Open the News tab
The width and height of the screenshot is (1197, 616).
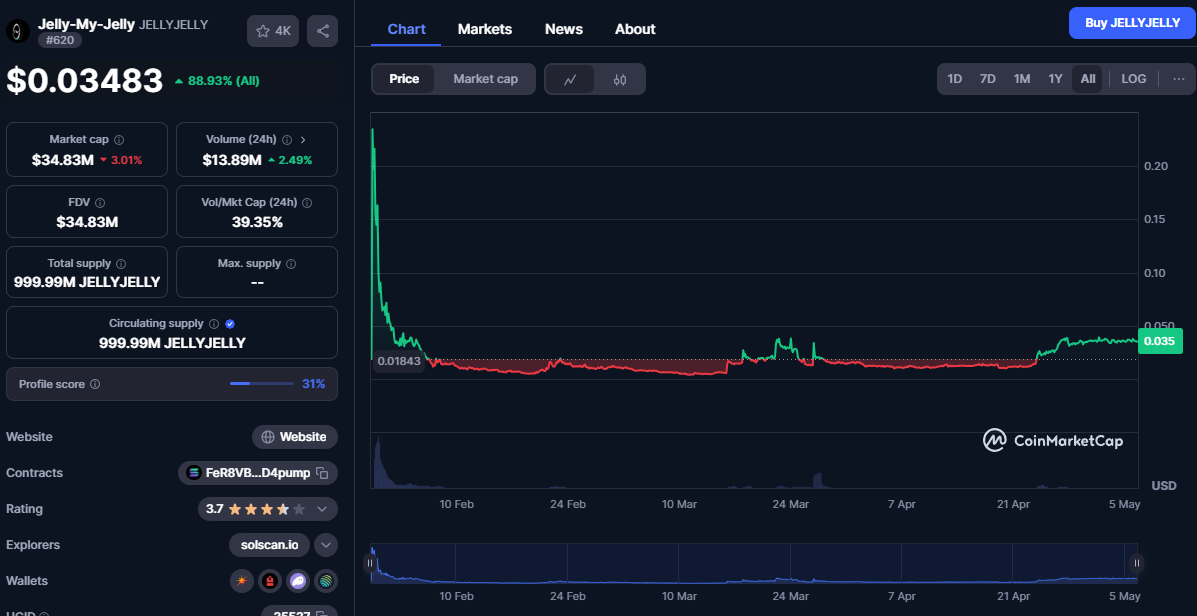(563, 29)
